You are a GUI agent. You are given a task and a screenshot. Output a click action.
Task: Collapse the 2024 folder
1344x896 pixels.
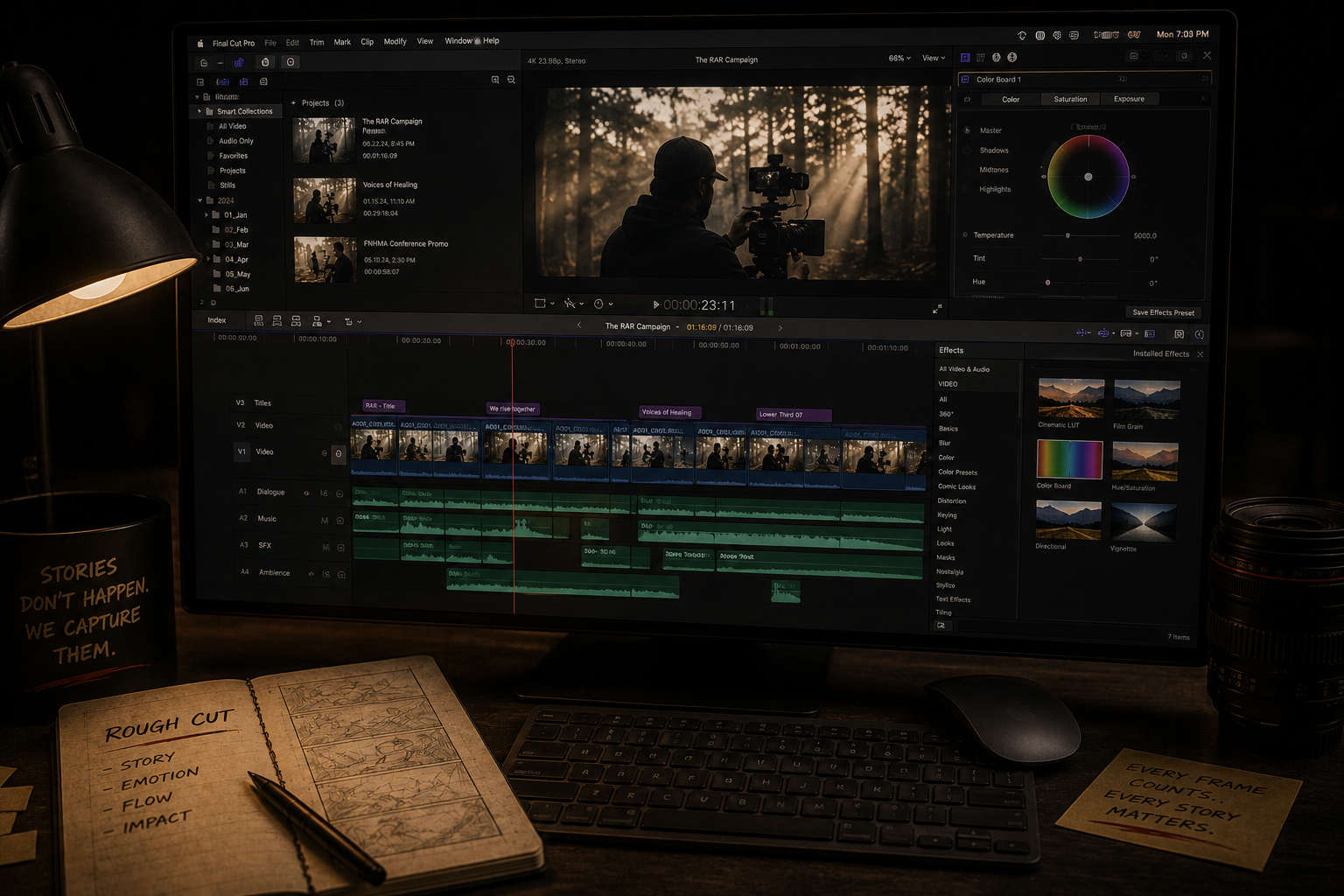pyautogui.click(x=199, y=200)
